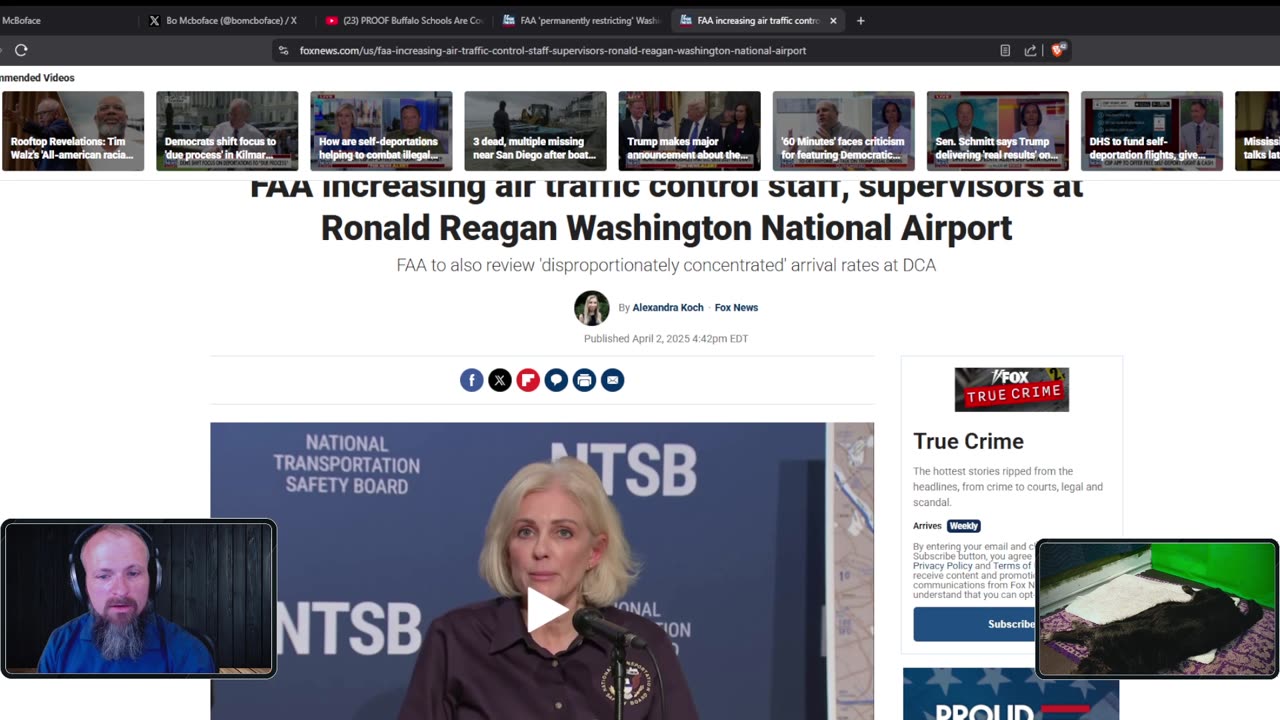Click the streamer webcam overlay
This screenshot has height=720, width=1280.
point(138,599)
